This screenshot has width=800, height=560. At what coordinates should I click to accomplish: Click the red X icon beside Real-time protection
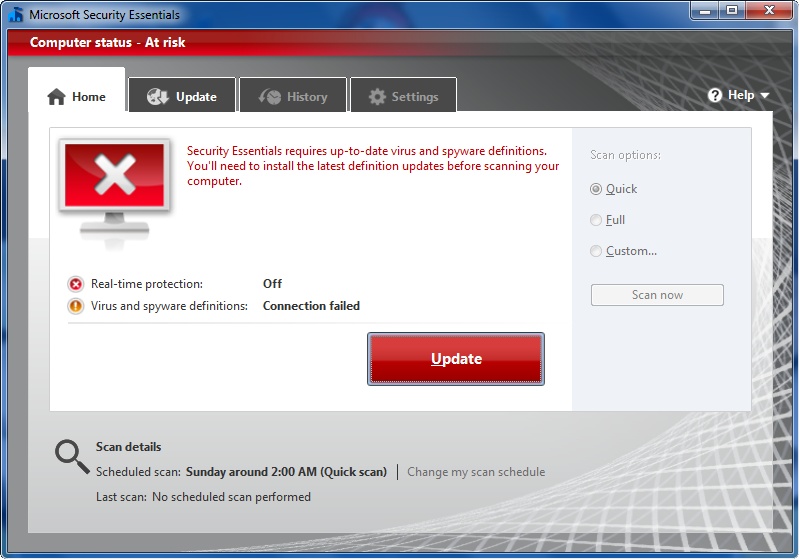(x=76, y=284)
